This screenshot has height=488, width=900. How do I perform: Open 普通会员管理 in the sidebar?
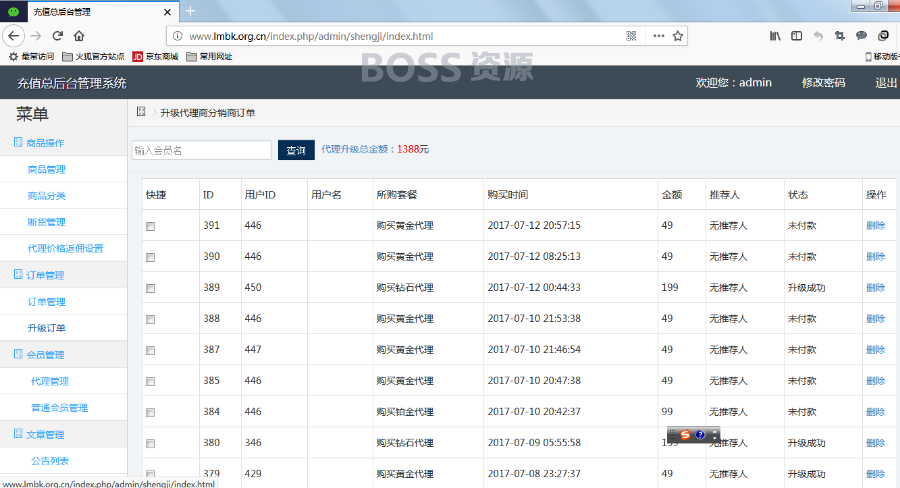coord(59,407)
